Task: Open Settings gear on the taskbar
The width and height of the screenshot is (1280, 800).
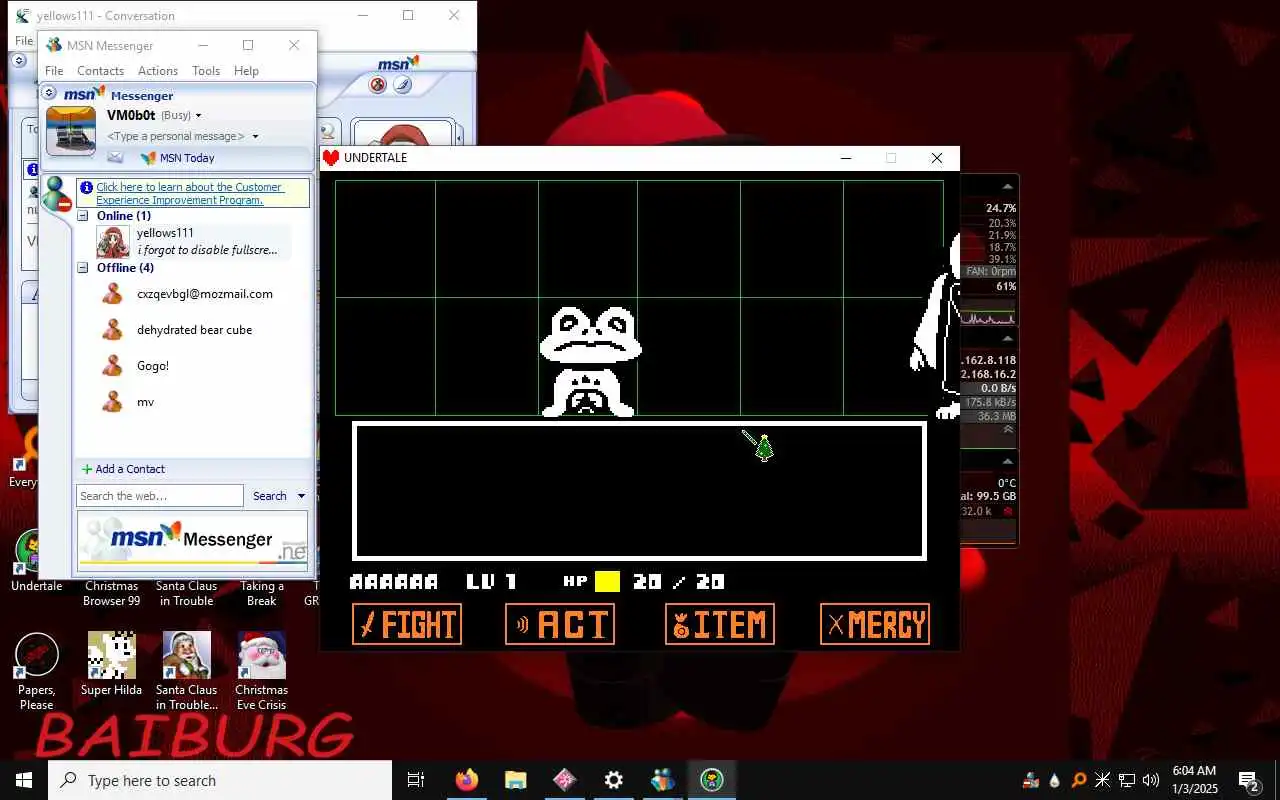Action: coord(614,780)
